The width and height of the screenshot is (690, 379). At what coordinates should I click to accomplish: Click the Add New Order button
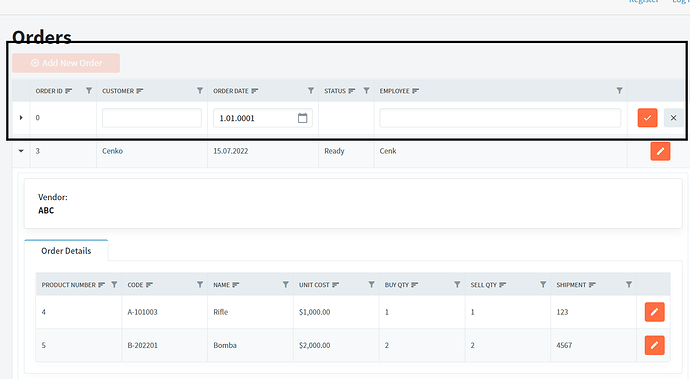[66, 63]
